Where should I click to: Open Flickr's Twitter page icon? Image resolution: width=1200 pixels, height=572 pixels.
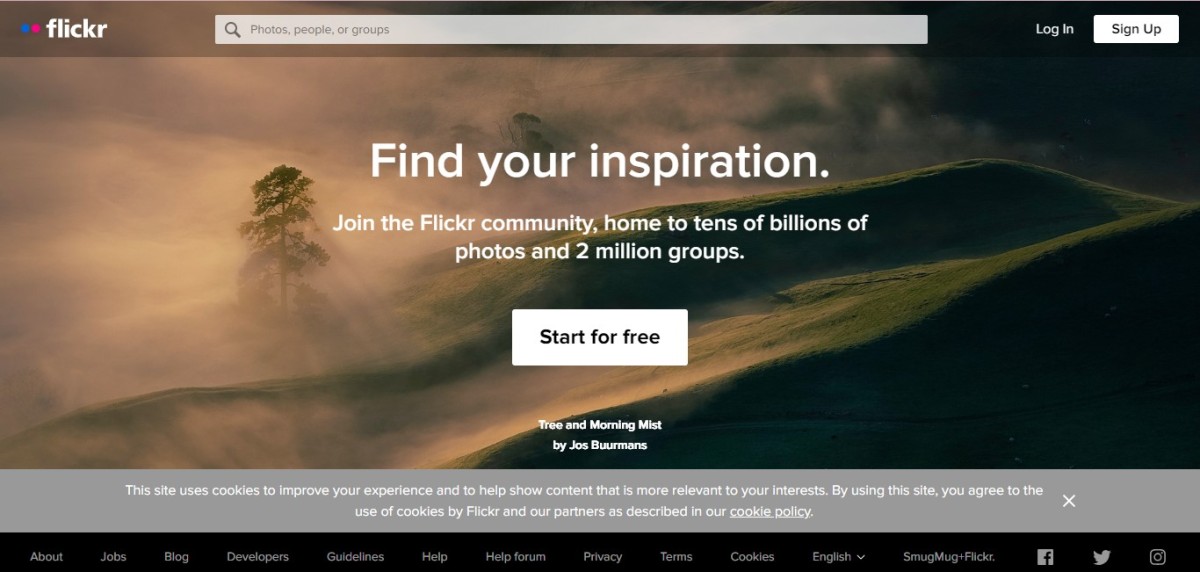click(x=1102, y=557)
